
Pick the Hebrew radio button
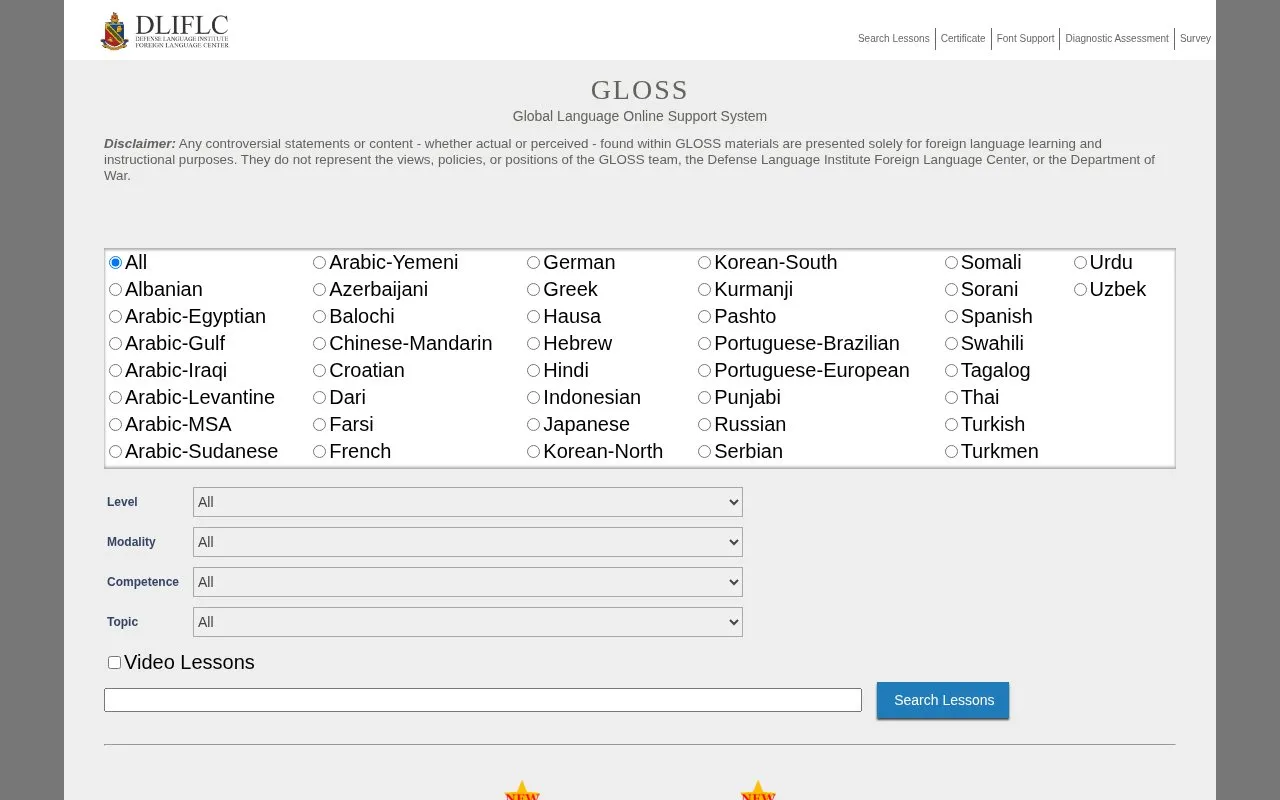pyautogui.click(x=534, y=344)
